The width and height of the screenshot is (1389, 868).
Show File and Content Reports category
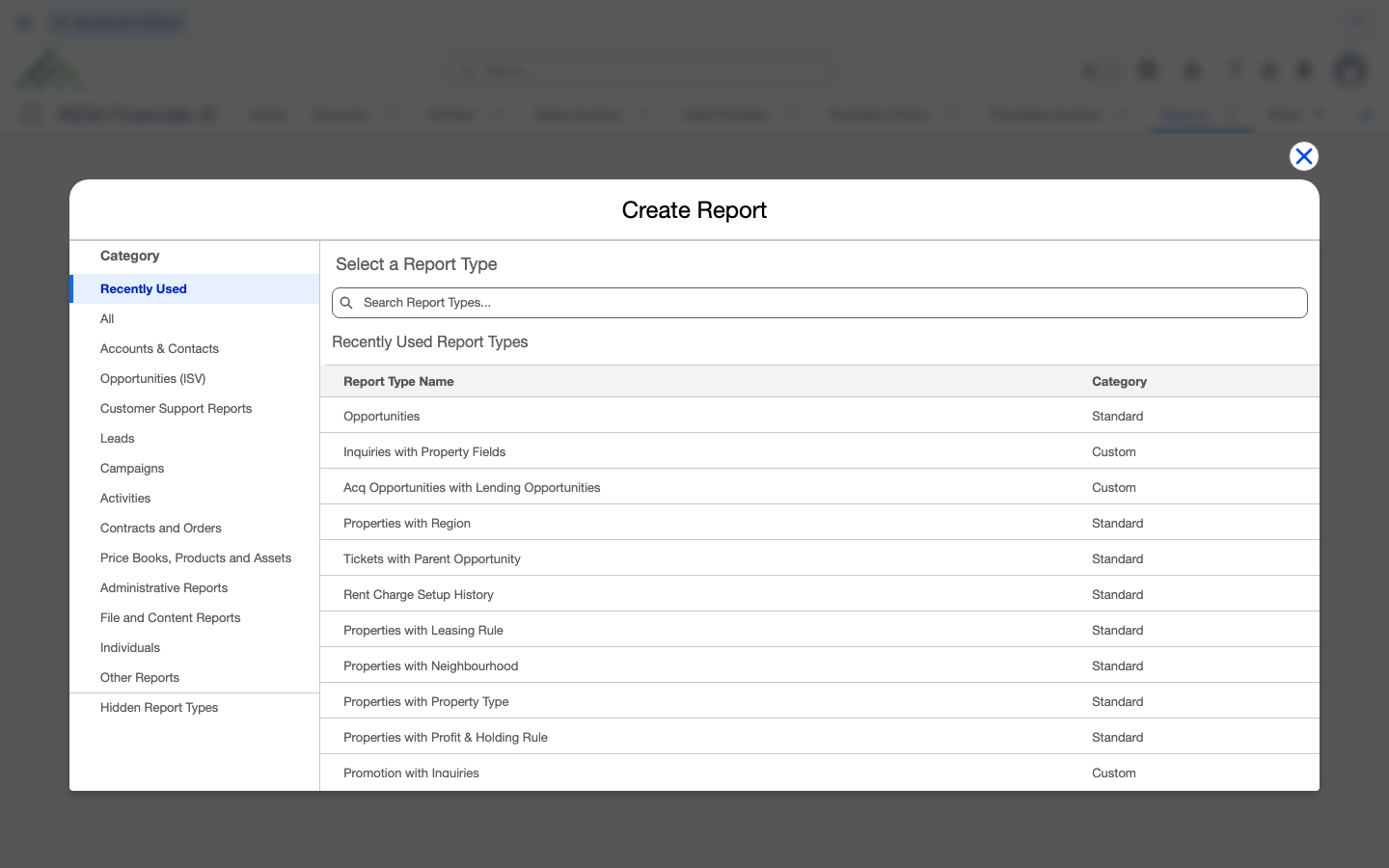pyautogui.click(x=195, y=618)
